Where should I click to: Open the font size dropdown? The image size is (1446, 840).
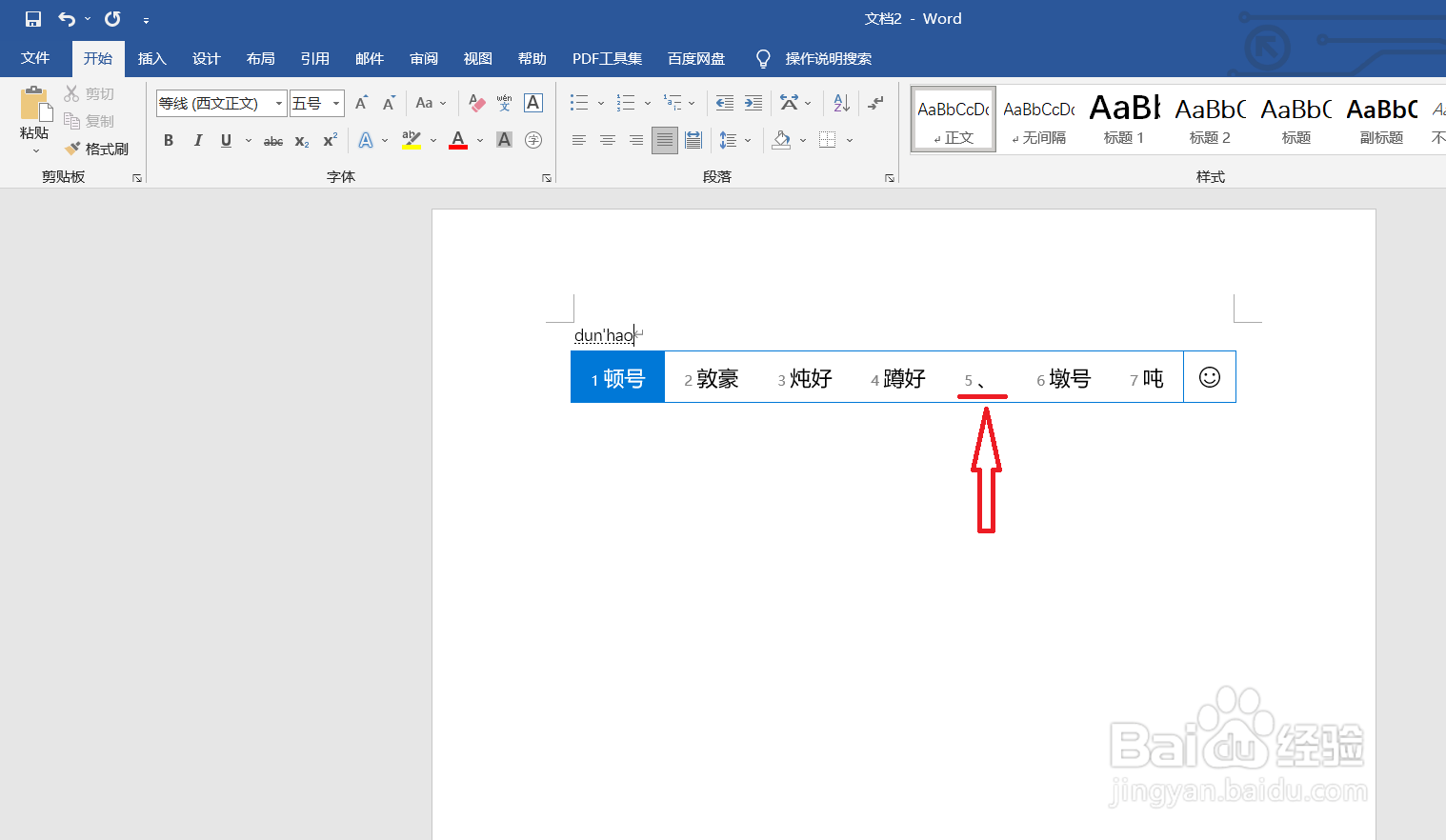[x=334, y=103]
